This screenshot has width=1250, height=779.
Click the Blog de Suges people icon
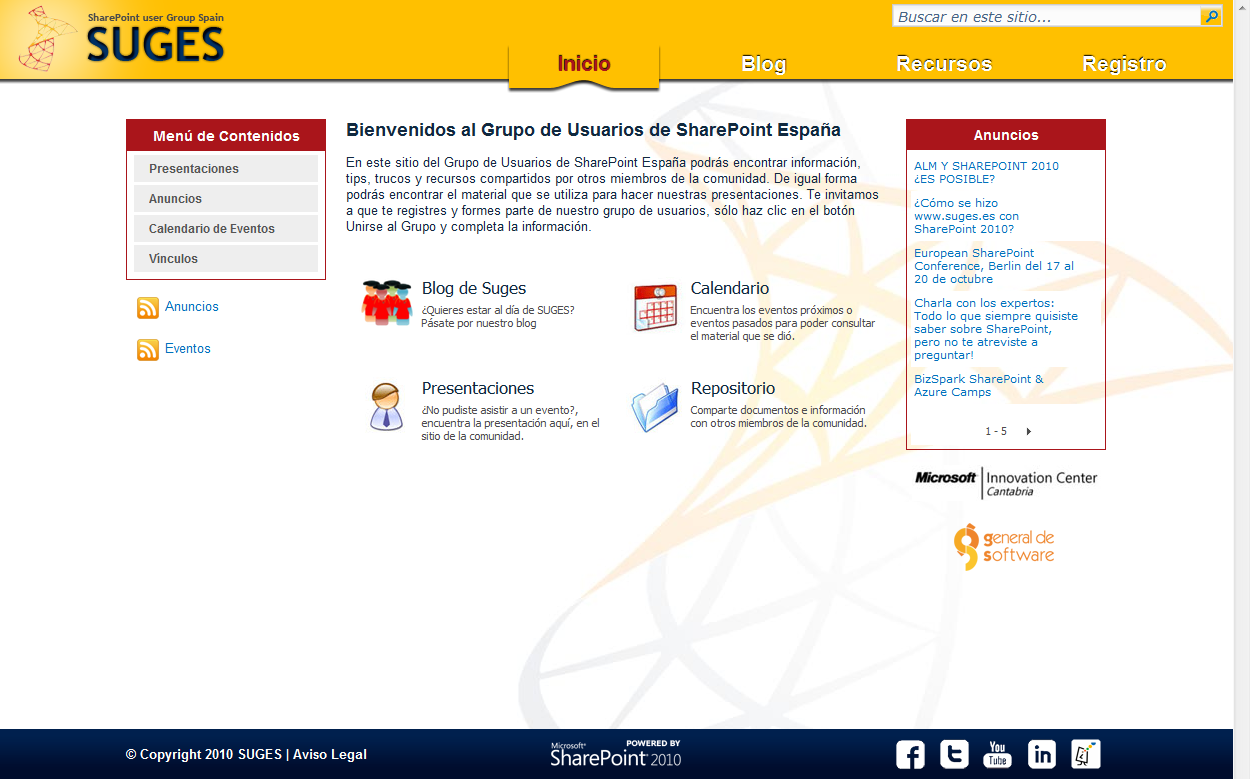pyautogui.click(x=386, y=303)
